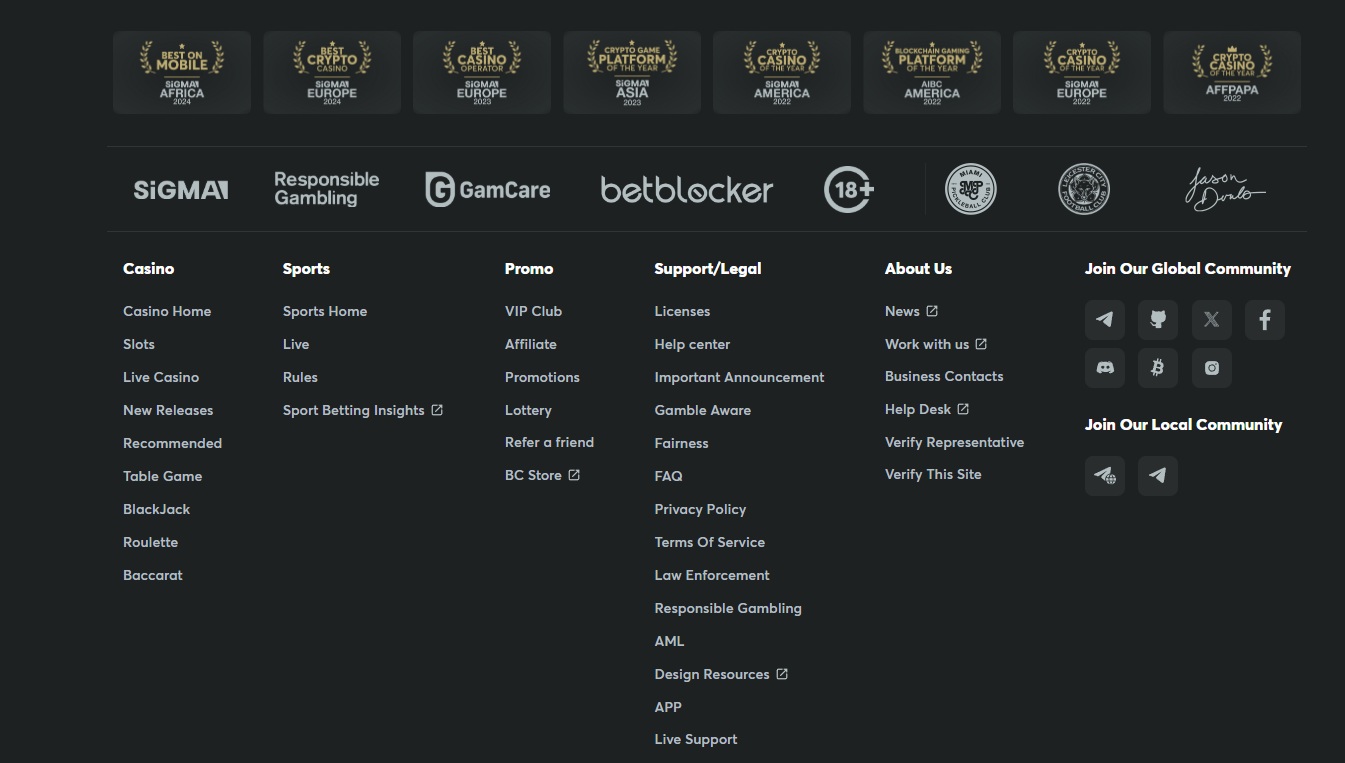
Task: Open the Licenses link
Action: click(682, 311)
